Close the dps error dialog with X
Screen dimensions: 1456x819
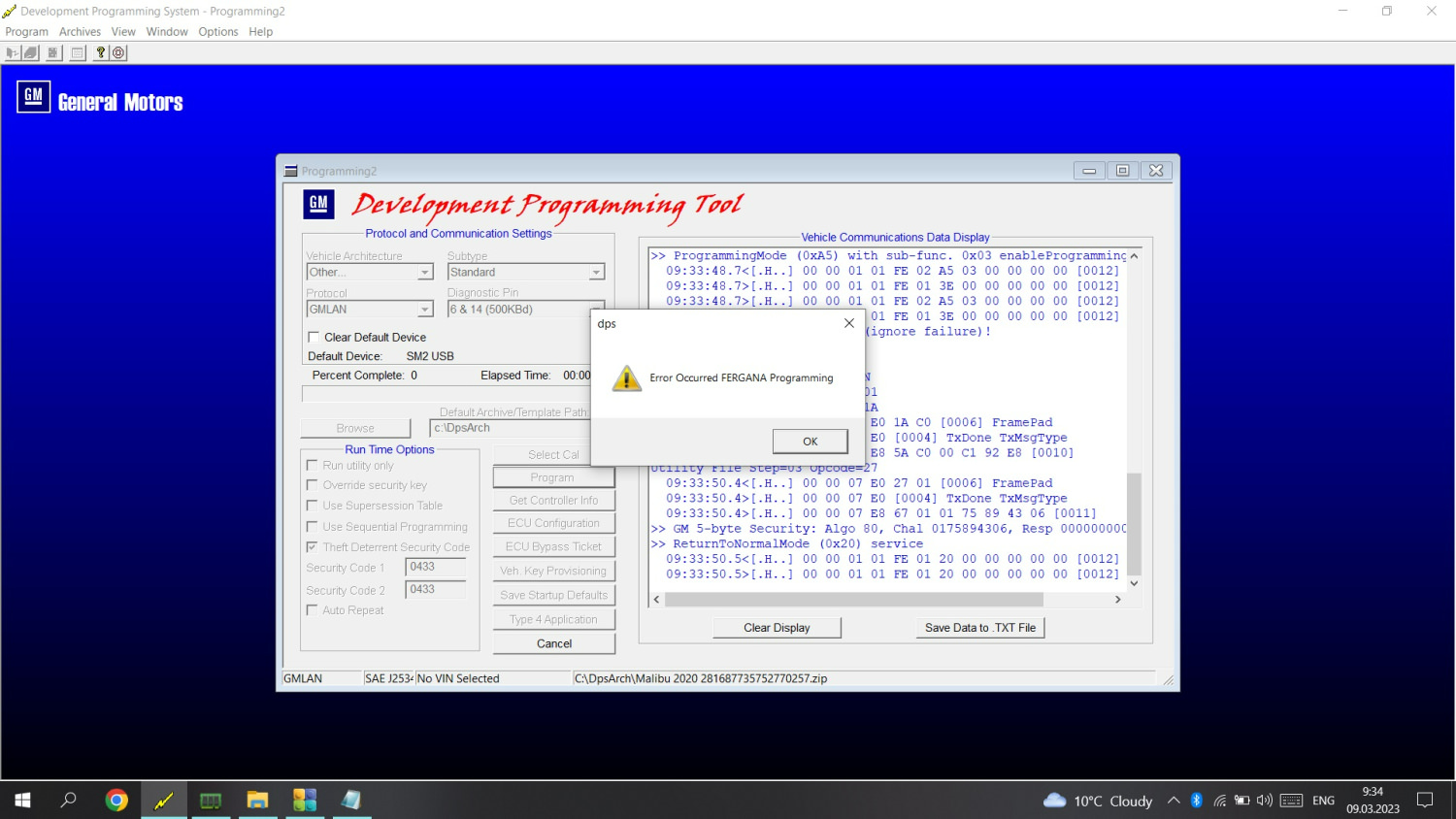coord(849,323)
